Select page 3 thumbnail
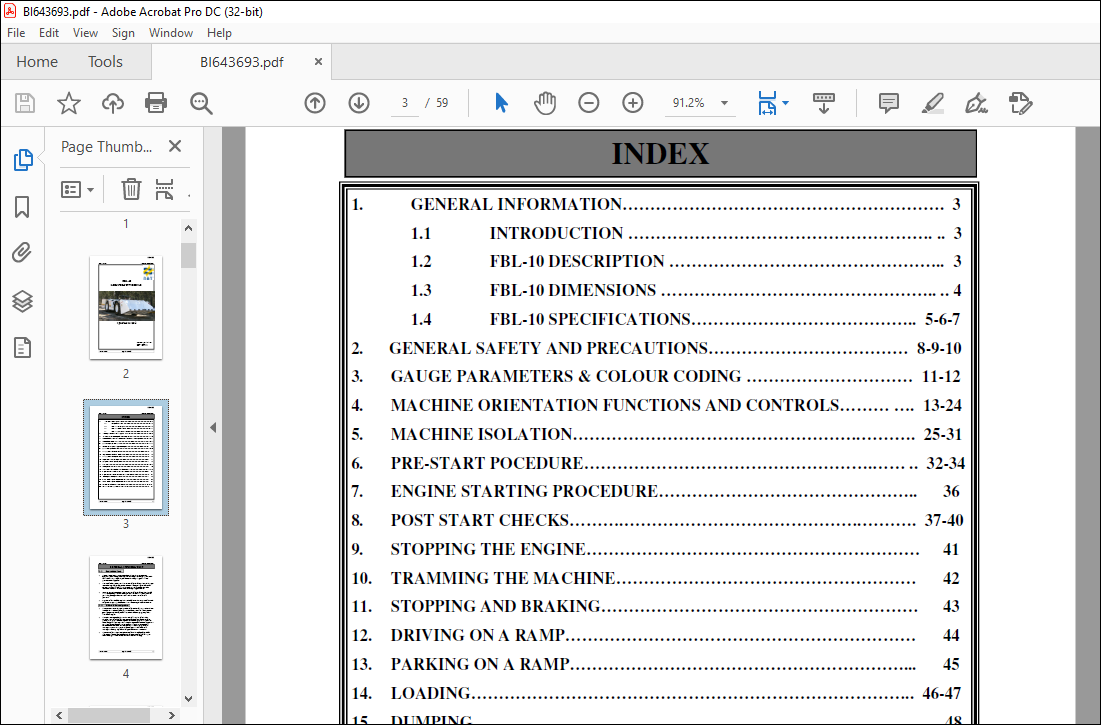This screenshot has height=725, width=1101. tap(126, 457)
